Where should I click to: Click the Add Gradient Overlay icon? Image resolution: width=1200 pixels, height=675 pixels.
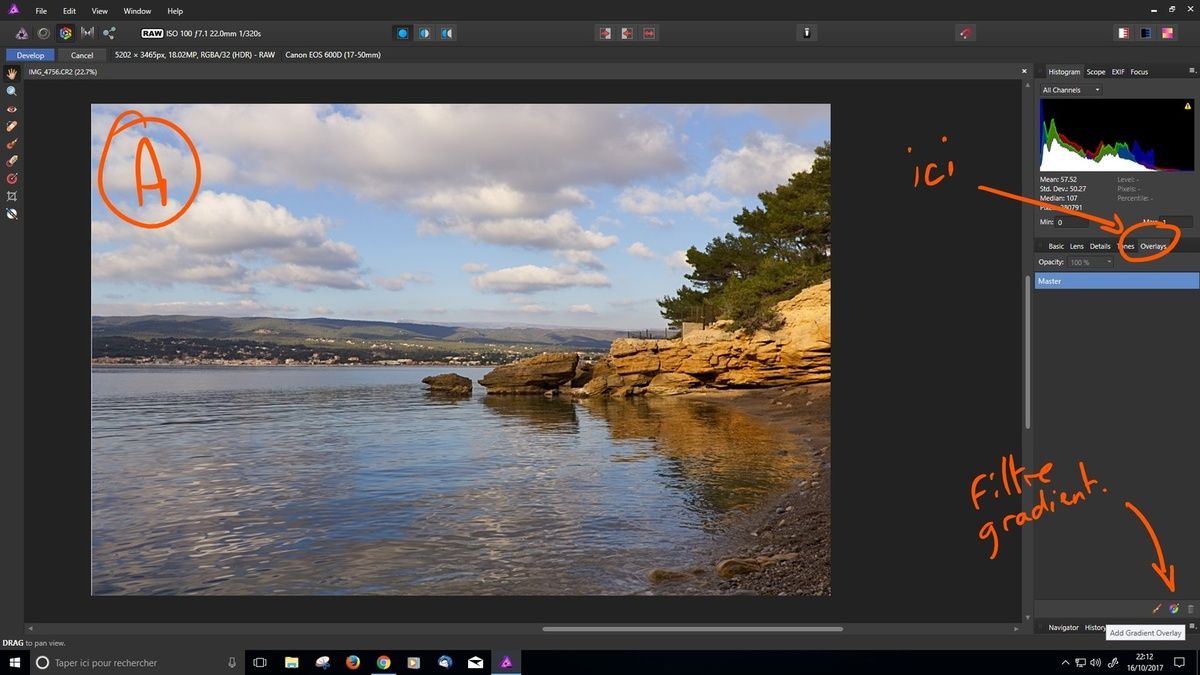tap(1172, 608)
